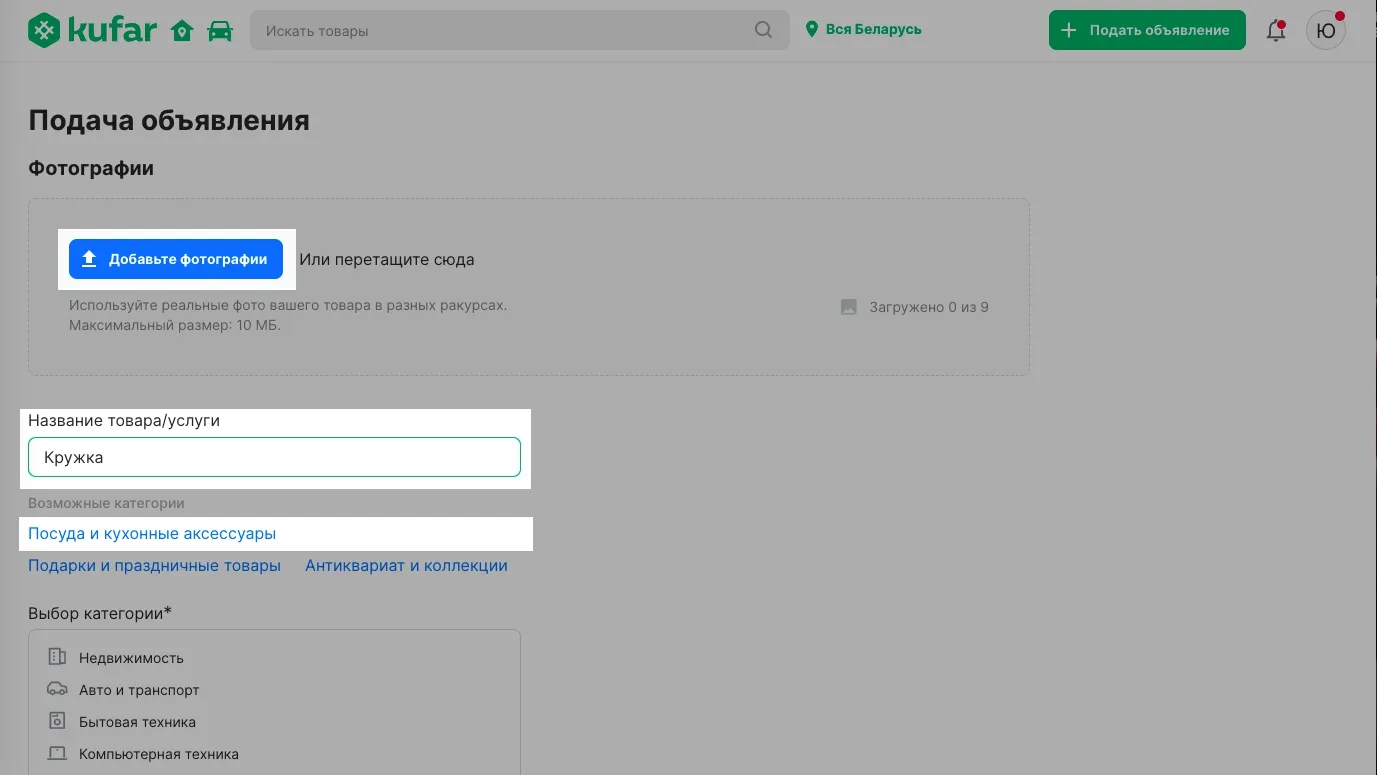Image resolution: width=1377 pixels, height=775 pixels.
Task: Open the user profile avatar Ю
Action: (1326, 30)
